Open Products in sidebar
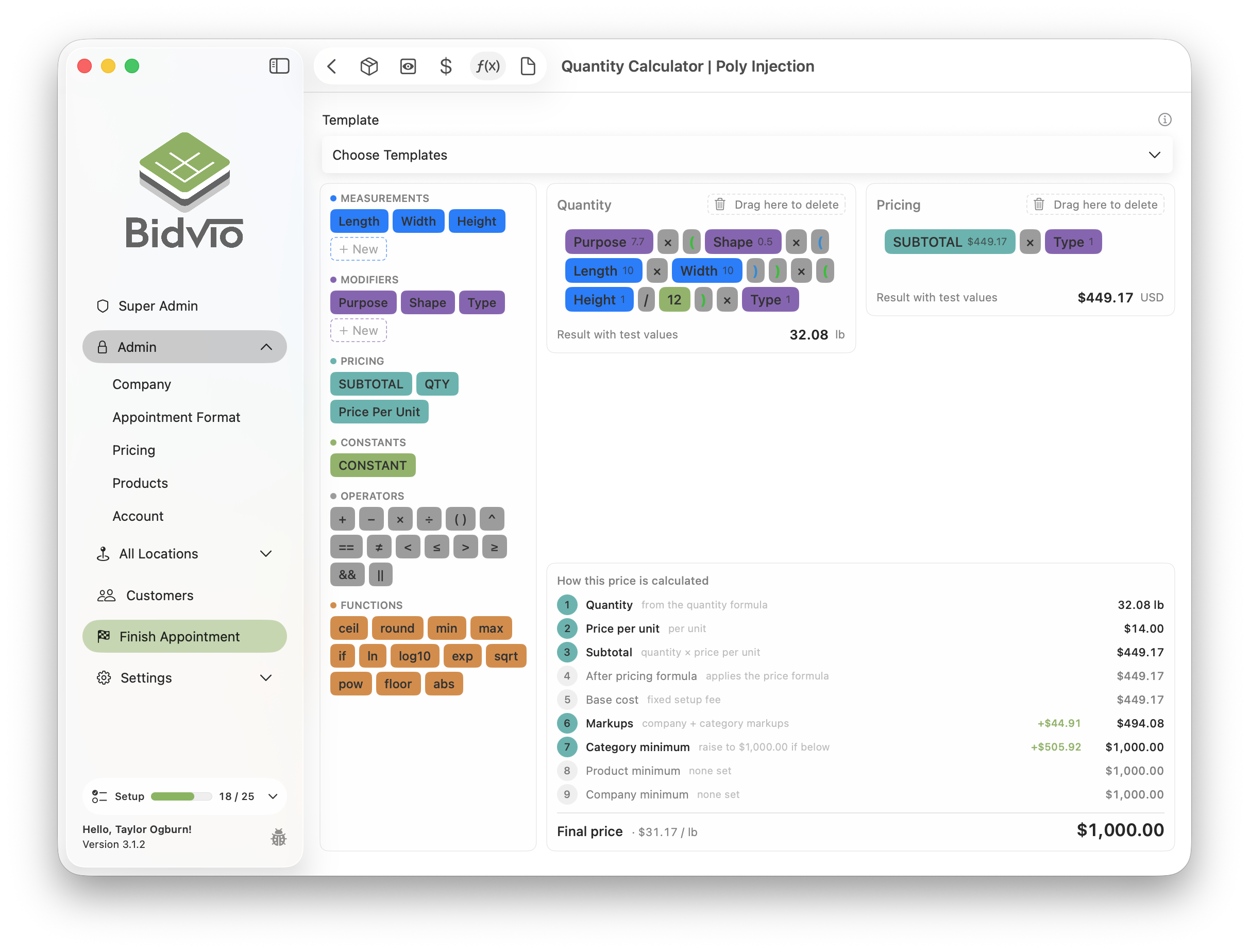Image resolution: width=1249 pixels, height=952 pixels. pyautogui.click(x=140, y=483)
